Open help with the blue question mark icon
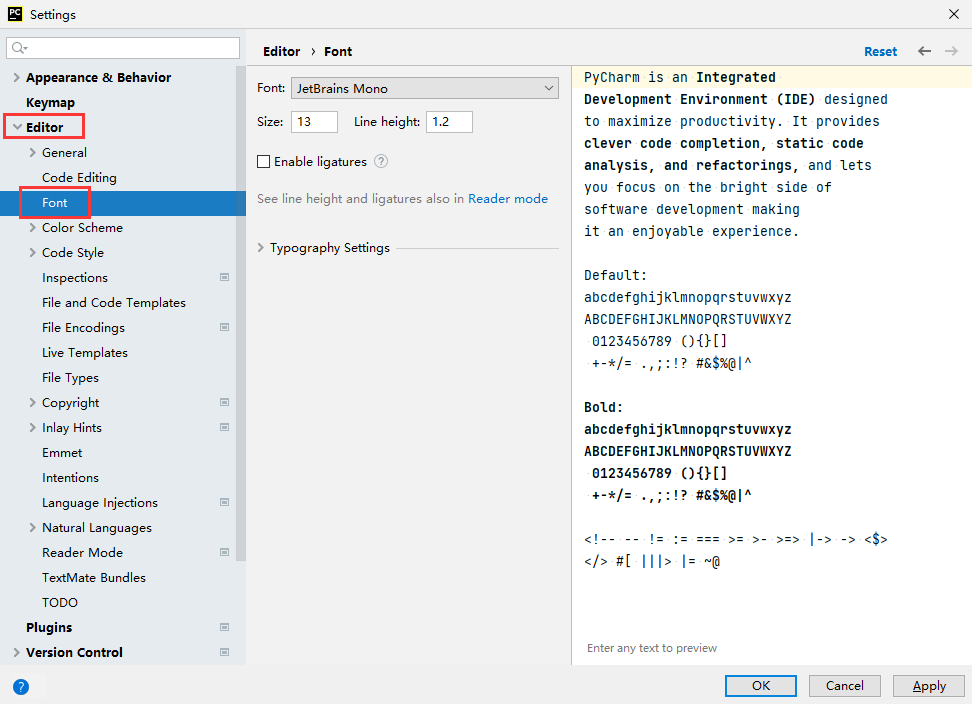972x704 pixels. tap(20, 687)
